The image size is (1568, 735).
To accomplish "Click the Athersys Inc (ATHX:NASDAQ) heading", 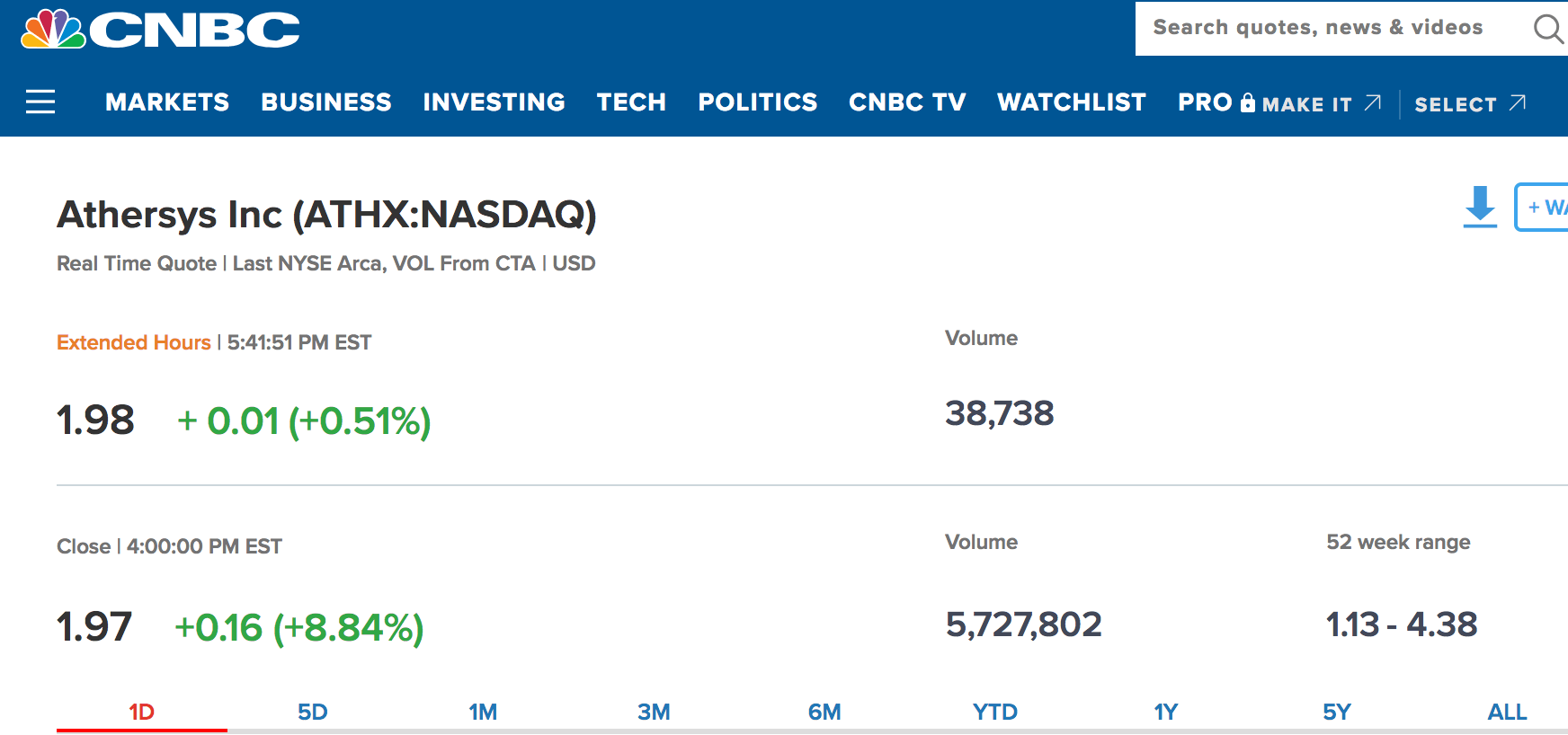I will pyautogui.click(x=326, y=215).
